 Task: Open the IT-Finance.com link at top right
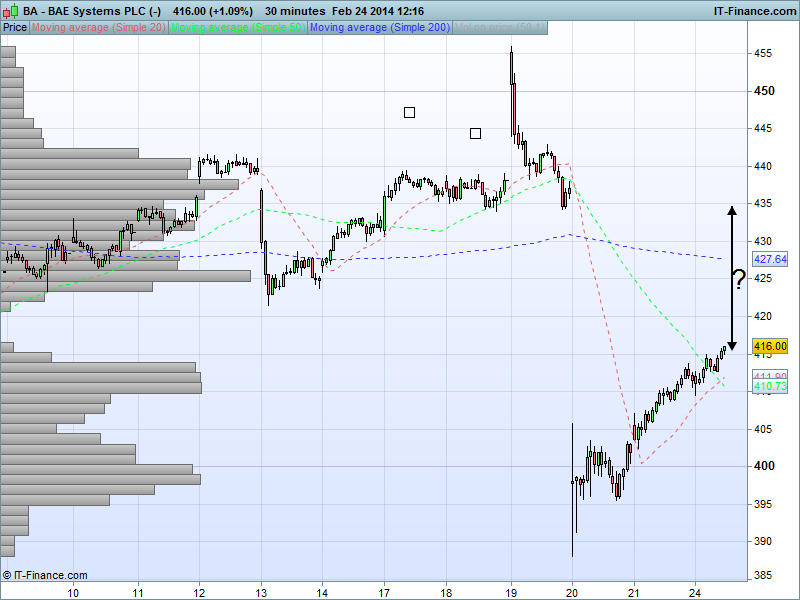coord(753,10)
